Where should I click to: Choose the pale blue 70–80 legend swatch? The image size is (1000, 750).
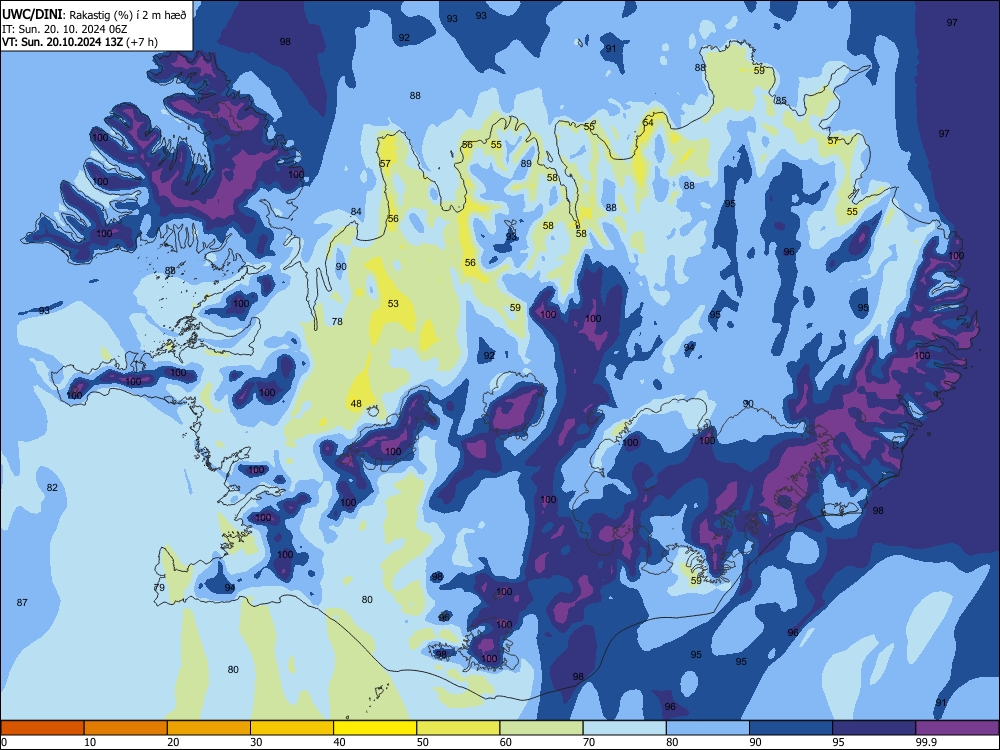tap(624, 728)
